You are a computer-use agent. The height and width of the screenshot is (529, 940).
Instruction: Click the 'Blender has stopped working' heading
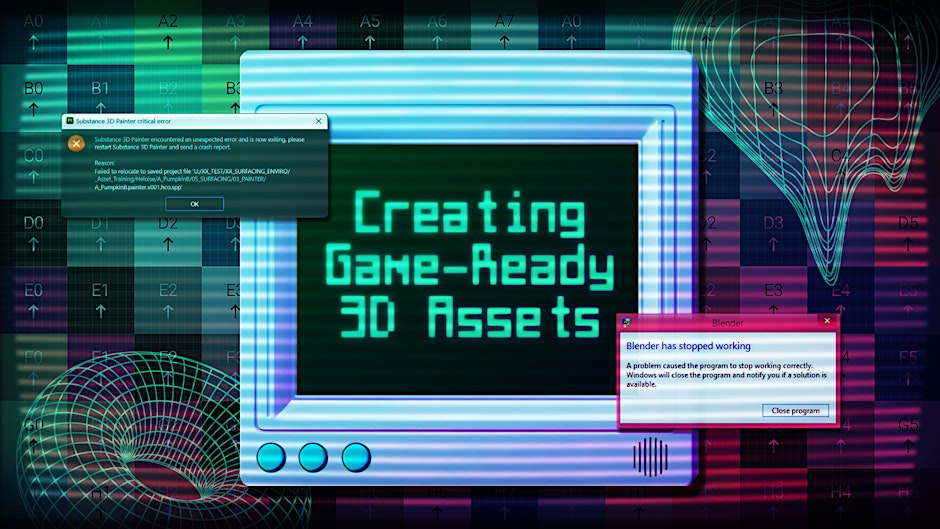pyautogui.click(x=688, y=346)
